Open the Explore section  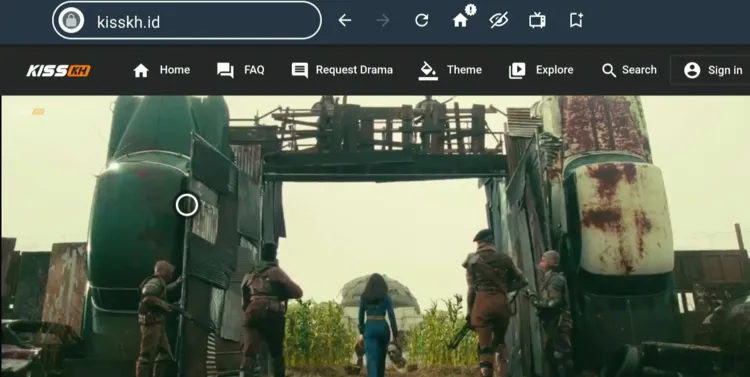tap(541, 70)
